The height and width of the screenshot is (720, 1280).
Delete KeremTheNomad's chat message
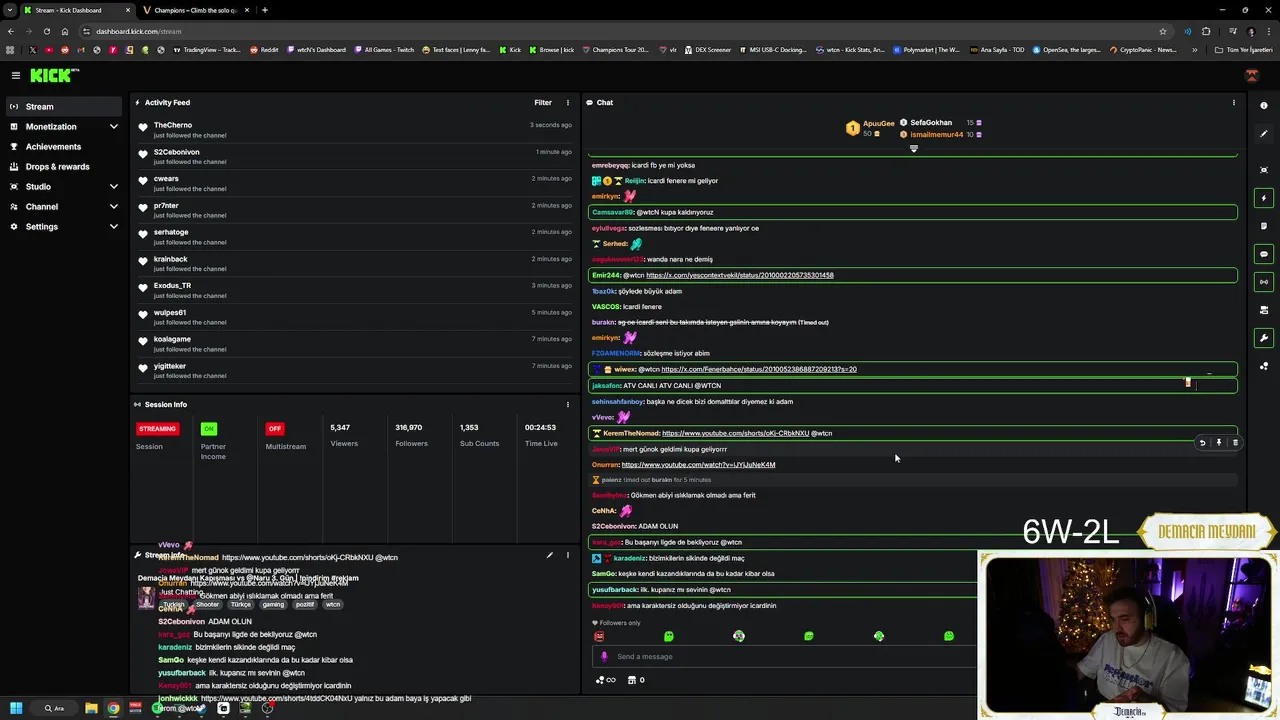1235,442
